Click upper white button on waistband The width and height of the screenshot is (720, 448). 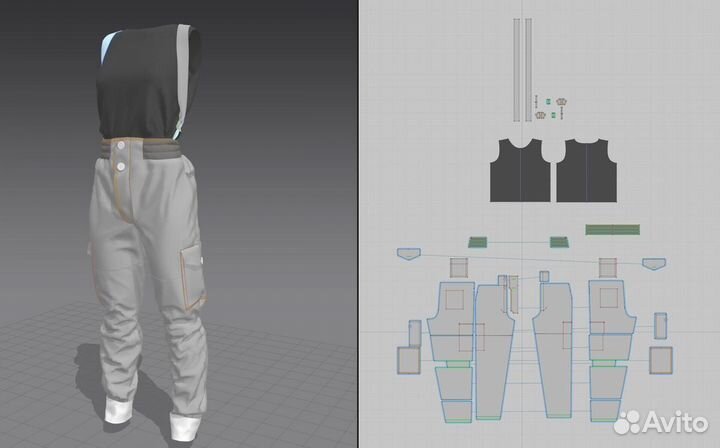click(122, 146)
